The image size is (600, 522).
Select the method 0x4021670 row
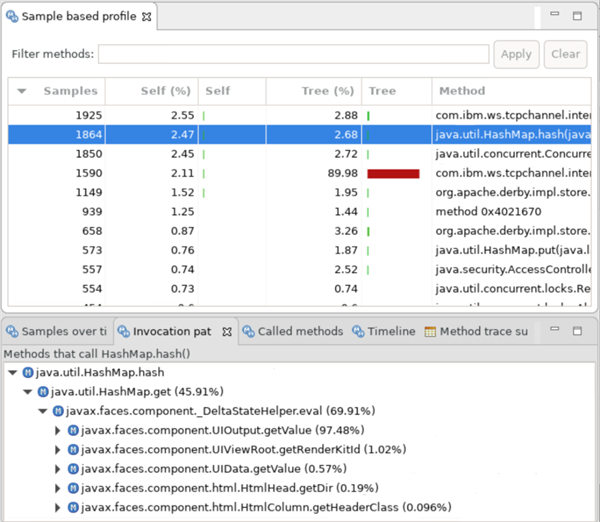300,212
